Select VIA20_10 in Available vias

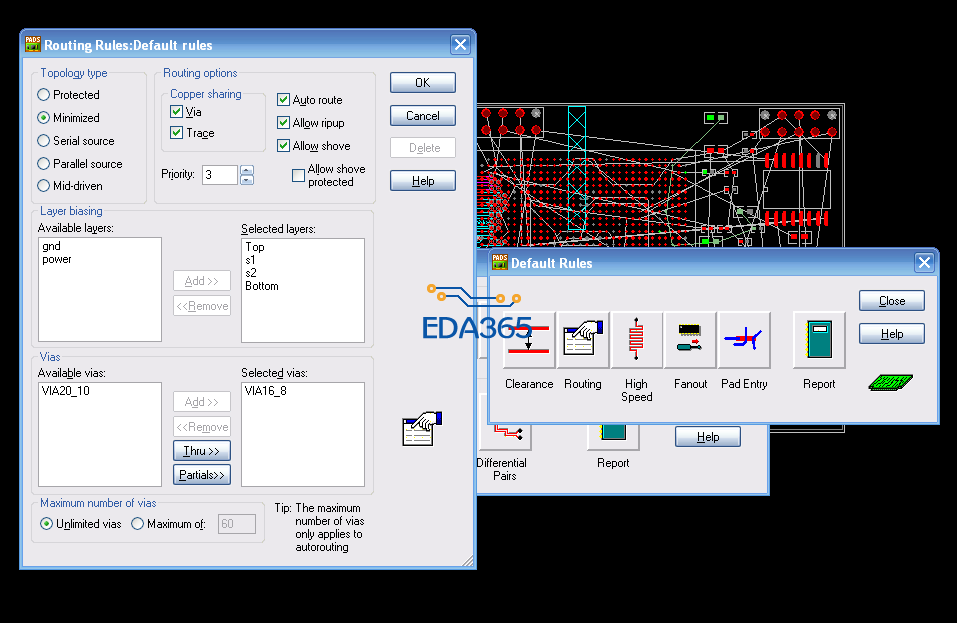coord(66,391)
